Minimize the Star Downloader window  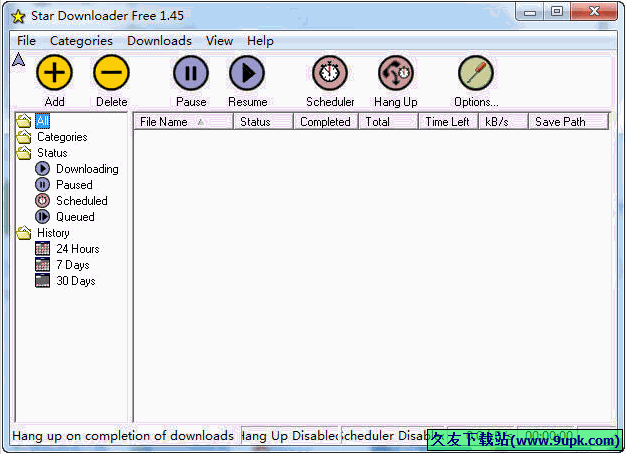coord(530,12)
